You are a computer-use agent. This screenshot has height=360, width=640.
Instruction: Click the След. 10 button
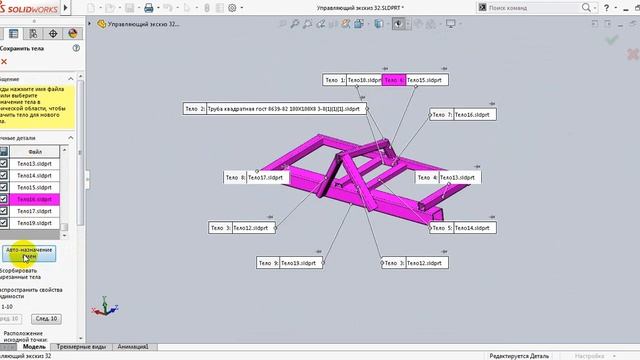click(x=46, y=318)
